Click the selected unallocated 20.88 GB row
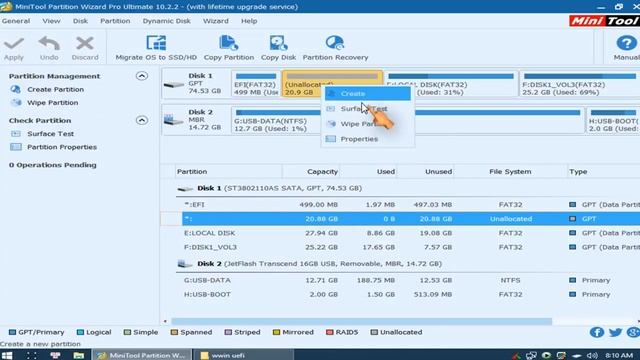Image resolution: width=640 pixels, height=360 pixels. point(410,219)
